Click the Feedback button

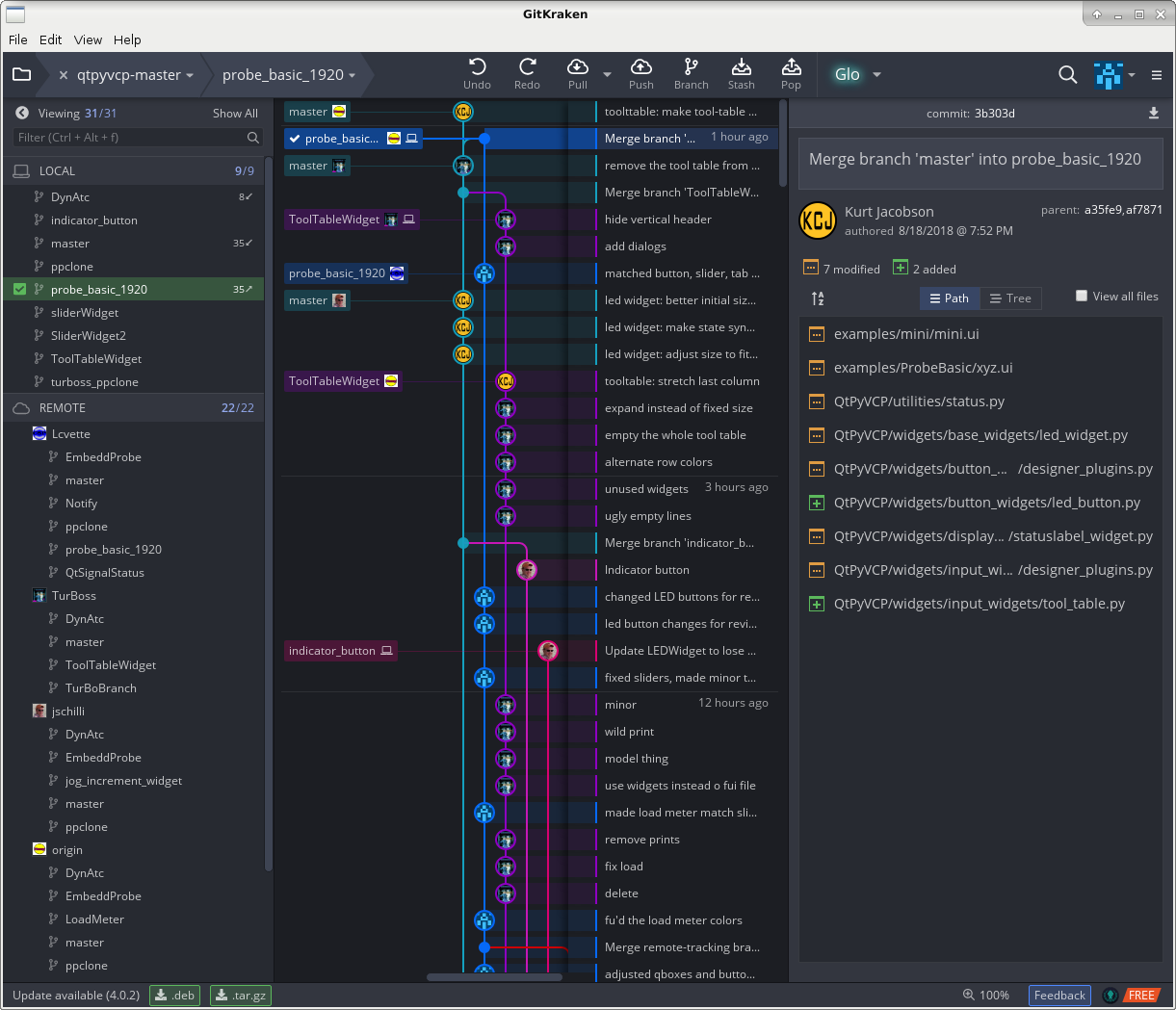pyautogui.click(x=1059, y=996)
